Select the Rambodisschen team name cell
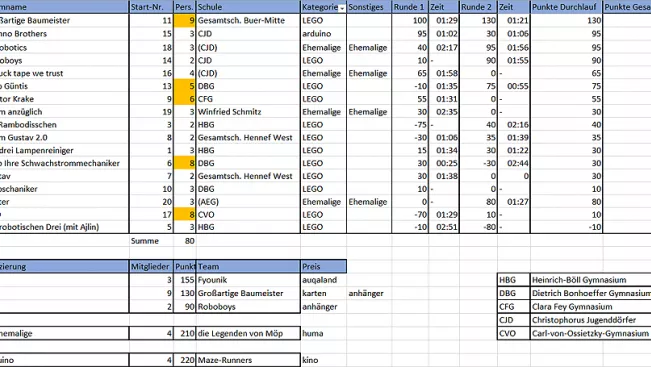This screenshot has width=651, height=367. [64, 125]
